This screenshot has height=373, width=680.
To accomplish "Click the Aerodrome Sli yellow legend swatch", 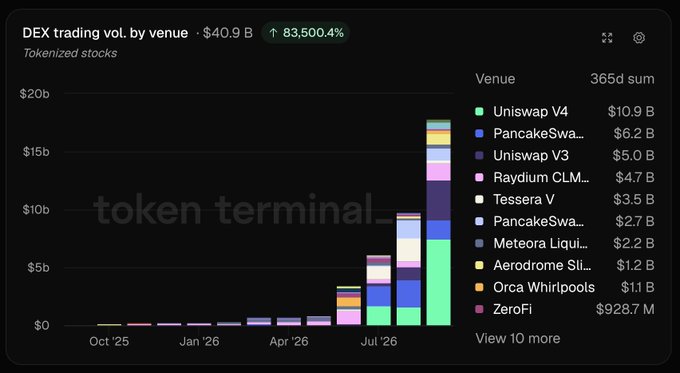I will (x=479, y=265).
